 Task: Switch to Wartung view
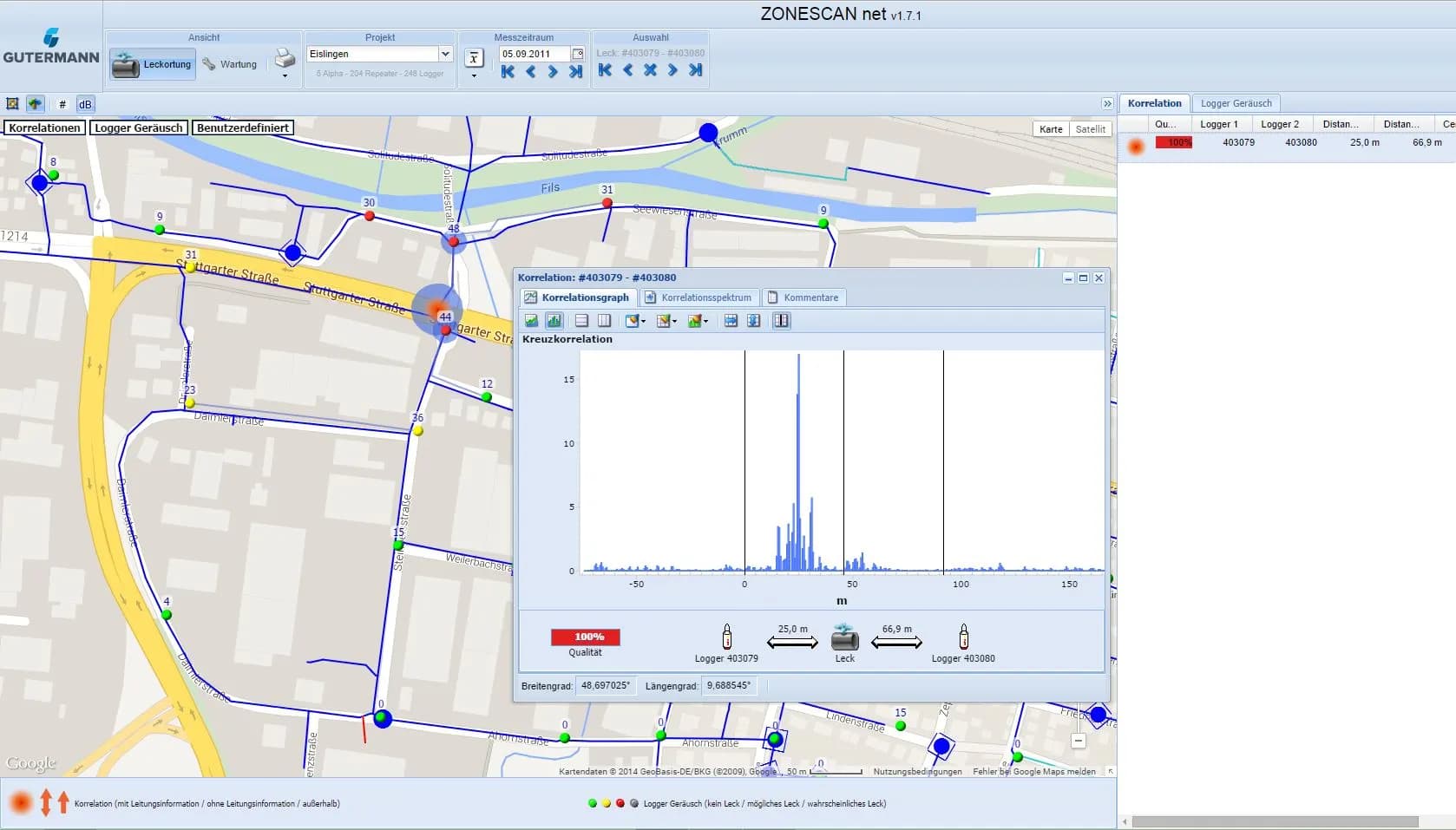[x=230, y=64]
